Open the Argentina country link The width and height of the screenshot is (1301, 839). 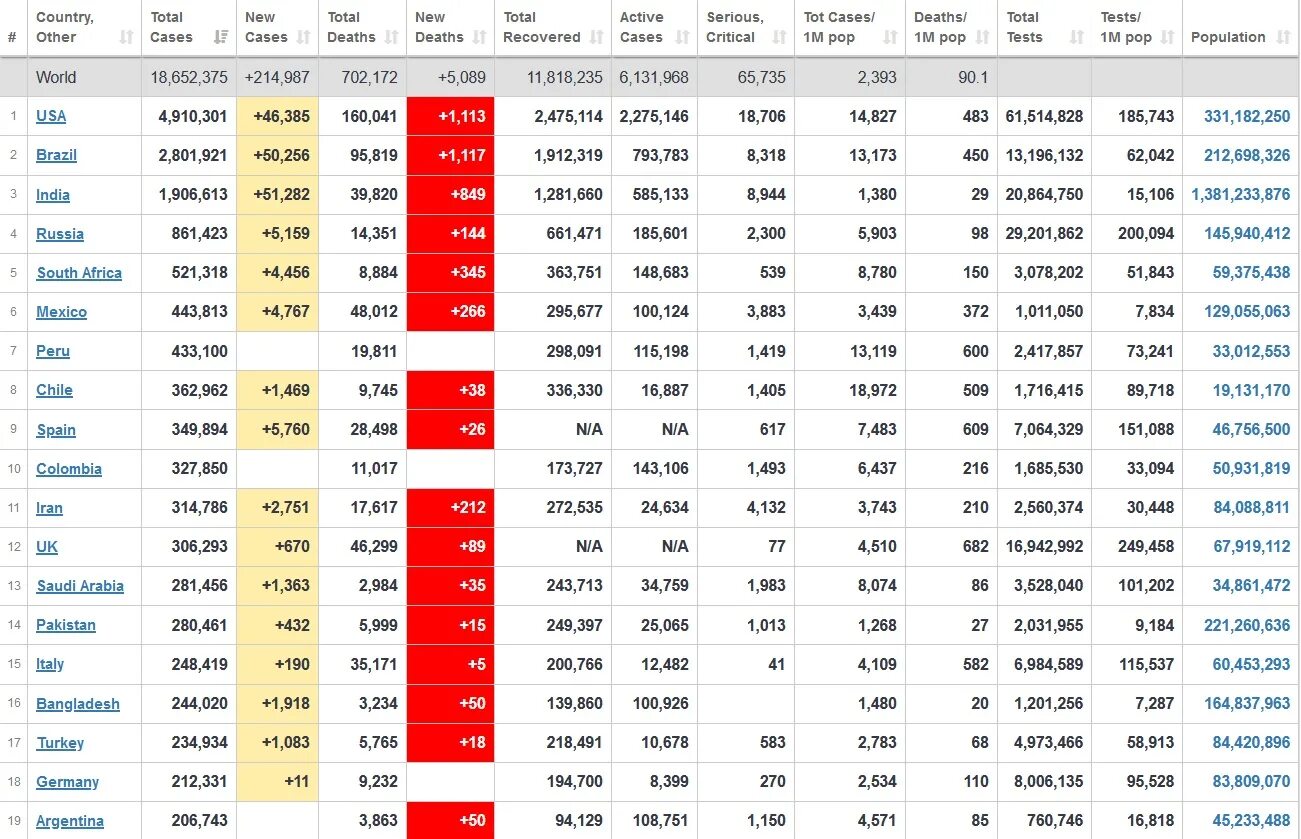coord(70,821)
